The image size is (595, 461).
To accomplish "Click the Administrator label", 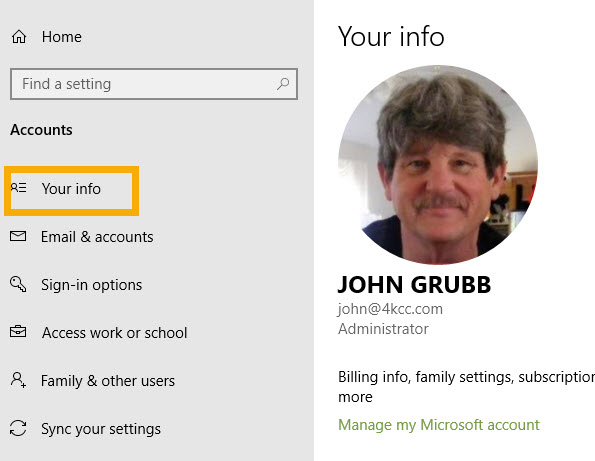I will 383,329.
